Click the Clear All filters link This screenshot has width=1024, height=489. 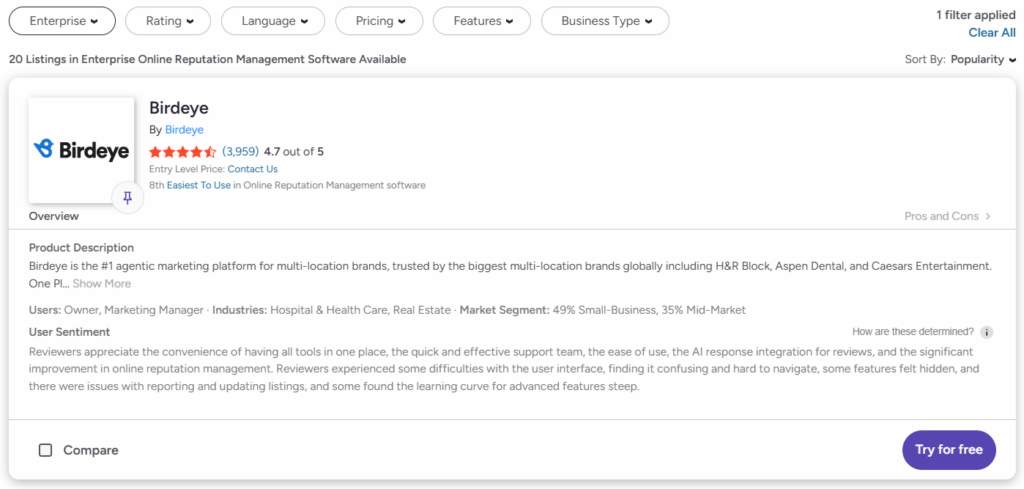(x=992, y=33)
